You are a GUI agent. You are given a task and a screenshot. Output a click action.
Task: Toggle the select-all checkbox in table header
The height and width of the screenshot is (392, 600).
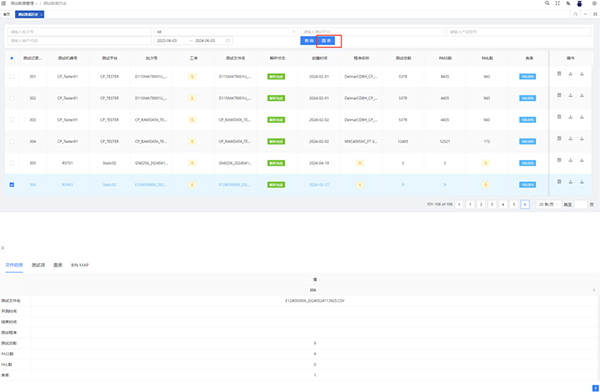coord(12,58)
